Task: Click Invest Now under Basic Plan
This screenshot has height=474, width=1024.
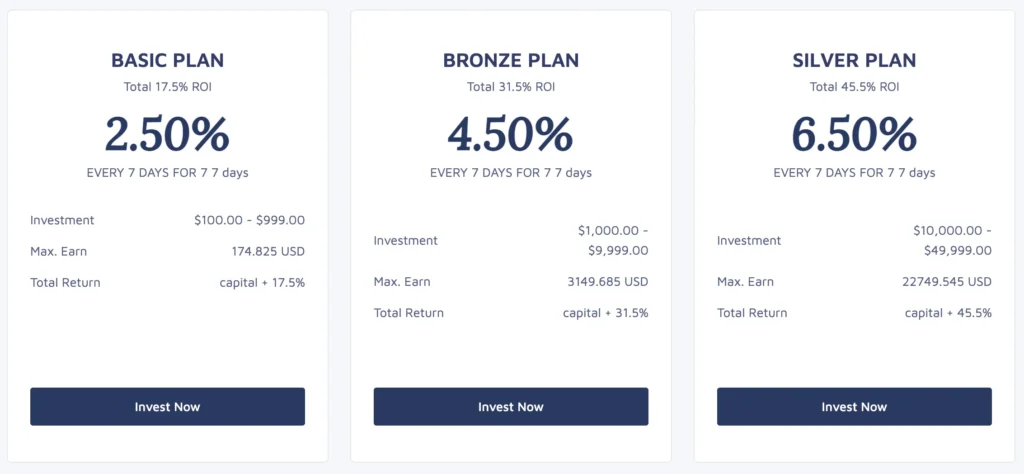Action: pos(167,407)
